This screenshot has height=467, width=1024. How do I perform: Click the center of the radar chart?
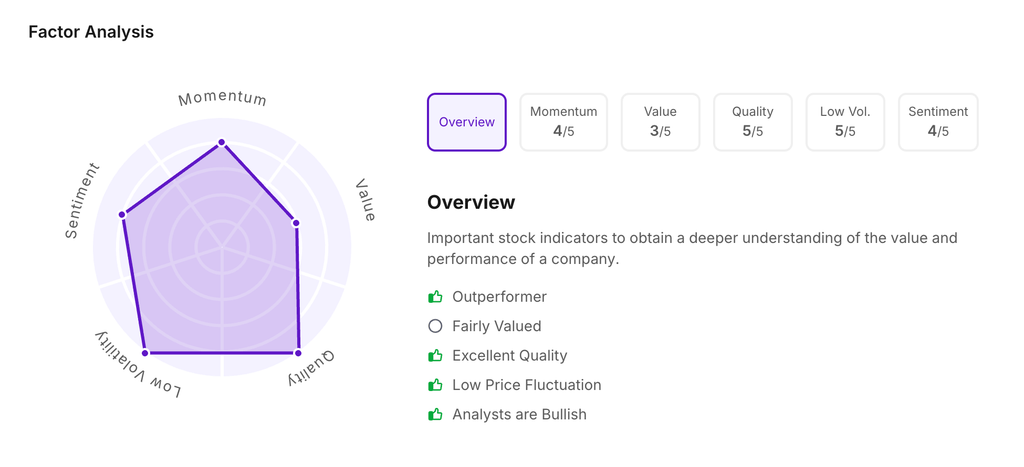coord(222,247)
